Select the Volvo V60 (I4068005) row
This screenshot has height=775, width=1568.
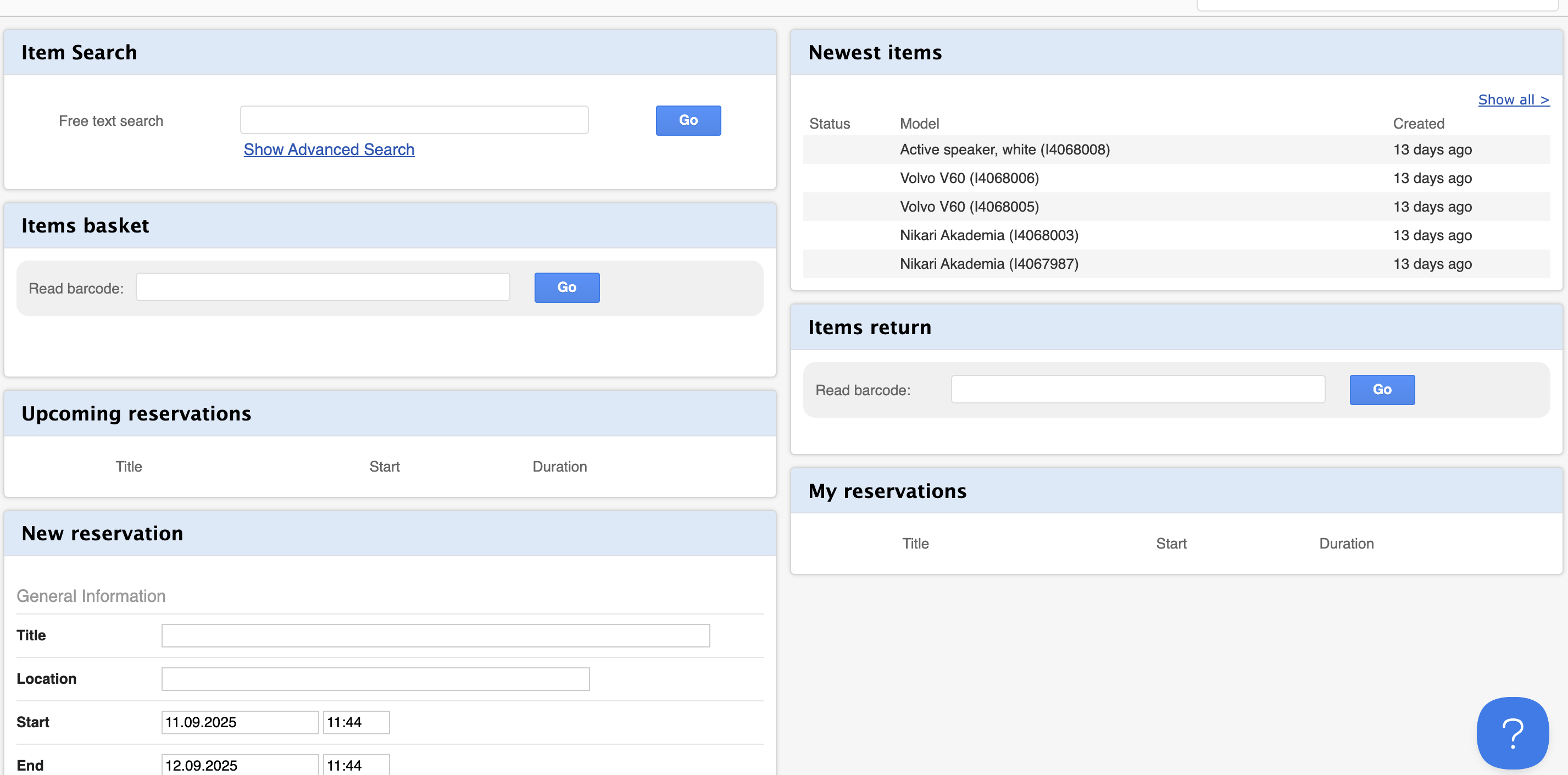pos(1176,207)
